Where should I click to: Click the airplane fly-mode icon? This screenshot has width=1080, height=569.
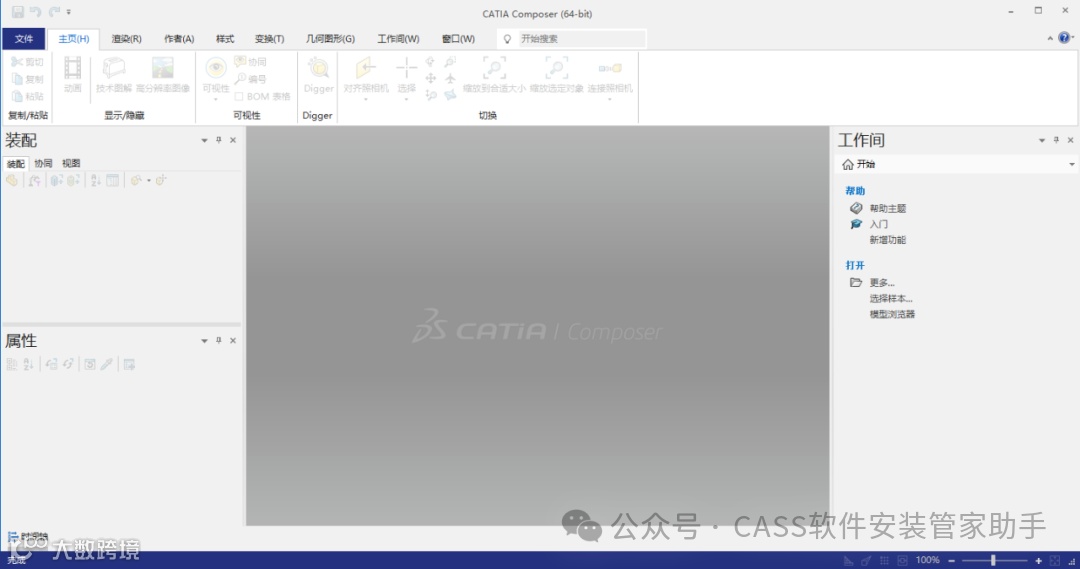pos(450,79)
